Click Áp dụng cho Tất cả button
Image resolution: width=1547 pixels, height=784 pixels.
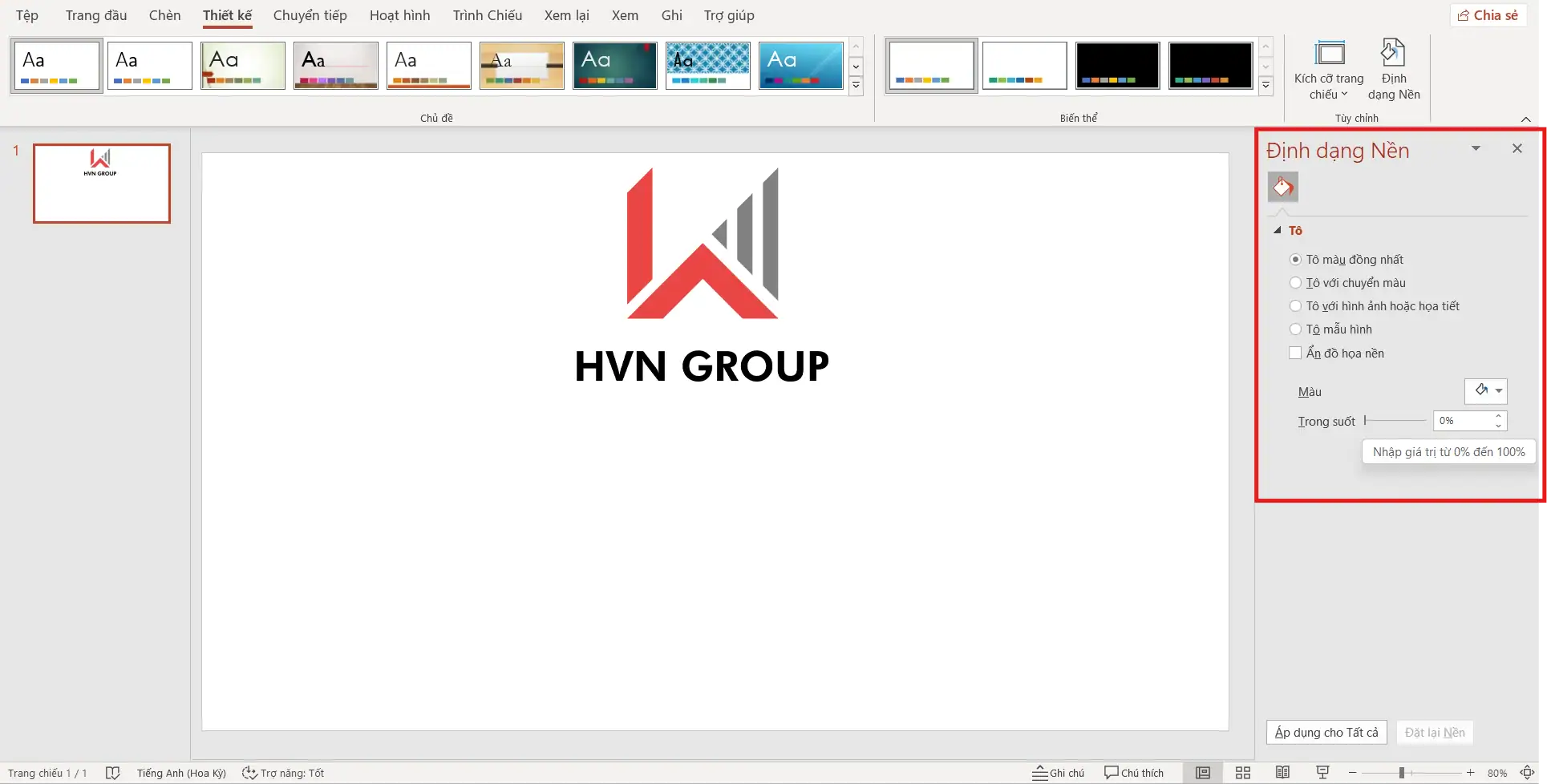(x=1326, y=733)
